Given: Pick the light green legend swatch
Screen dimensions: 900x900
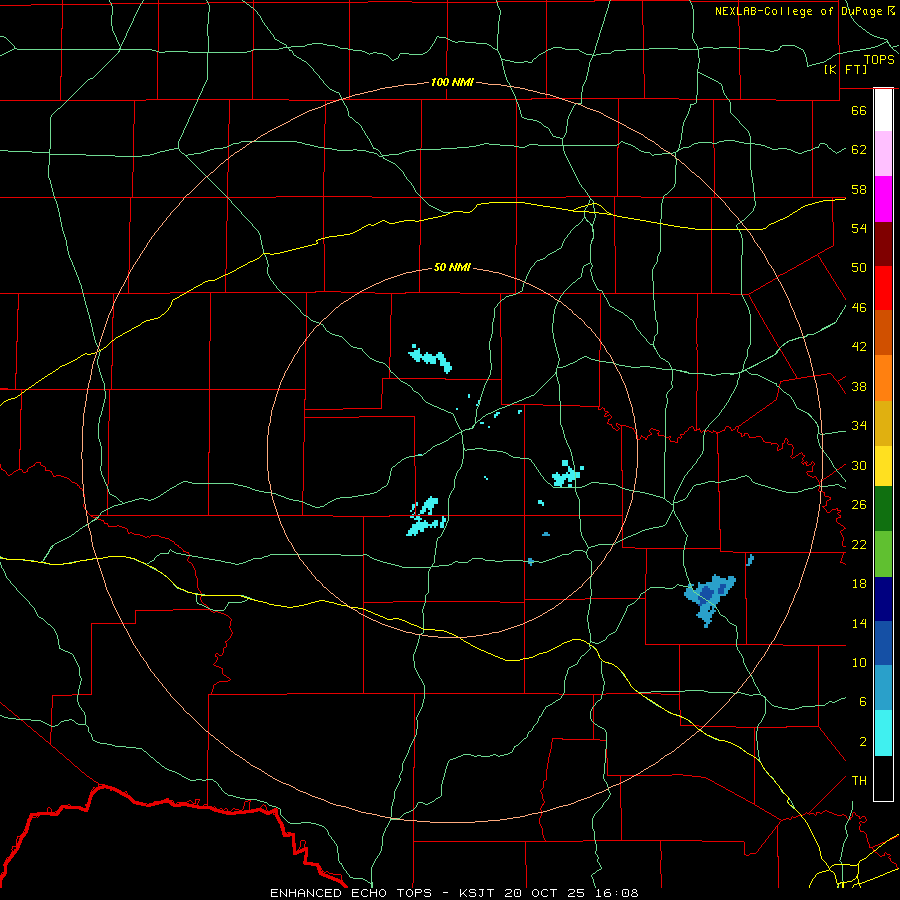Looking at the screenshot, I should (x=883, y=554).
